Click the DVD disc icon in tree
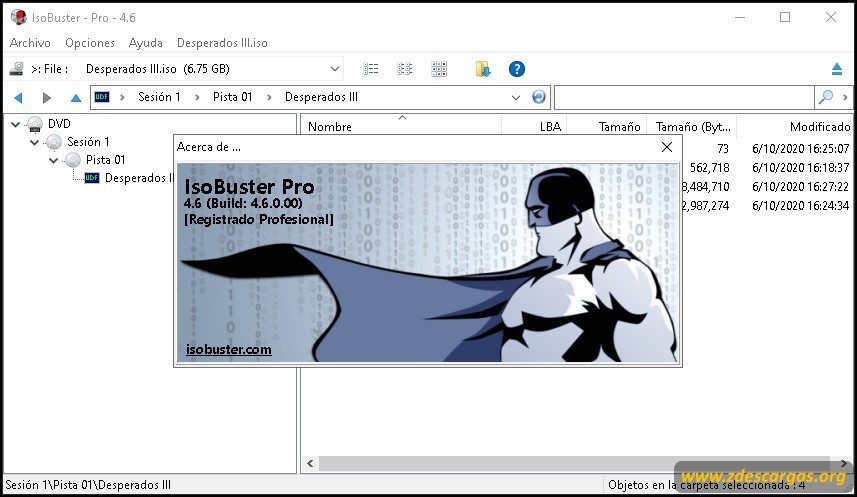 coord(34,125)
